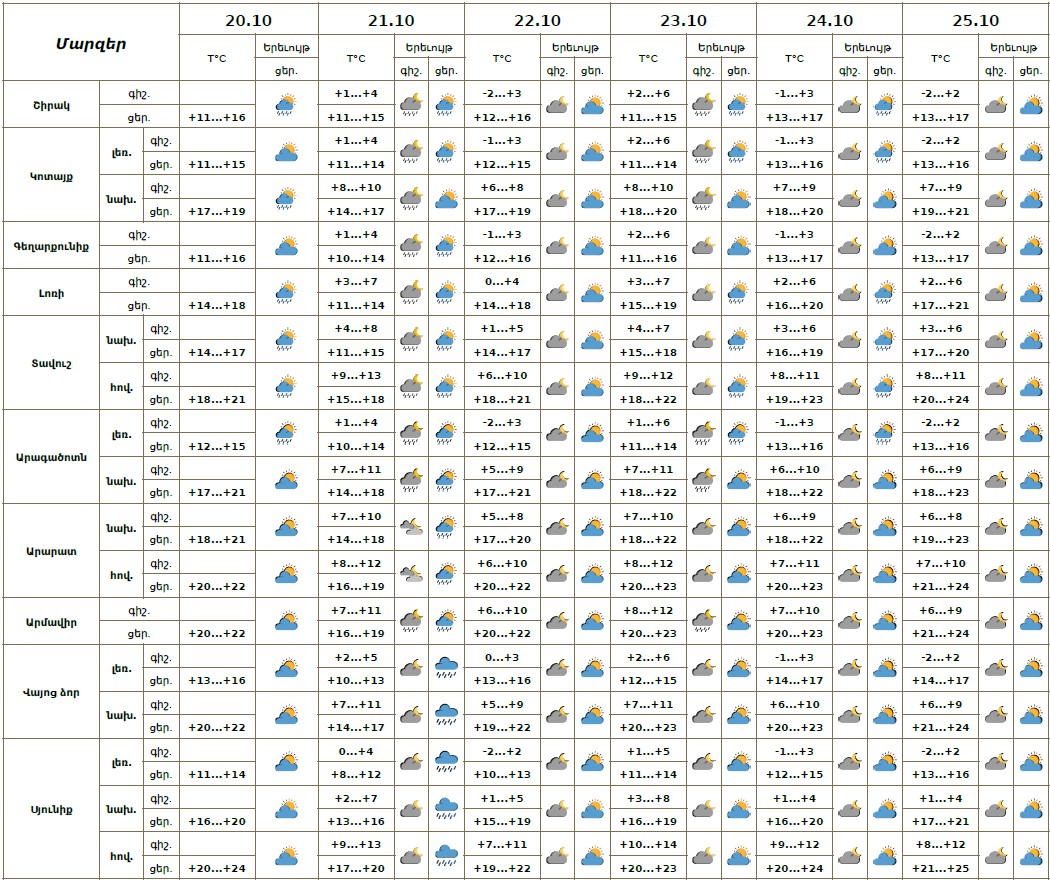The width and height of the screenshot is (1050, 882).
Task: Select the 23.10 date column header
Action: 683,20
